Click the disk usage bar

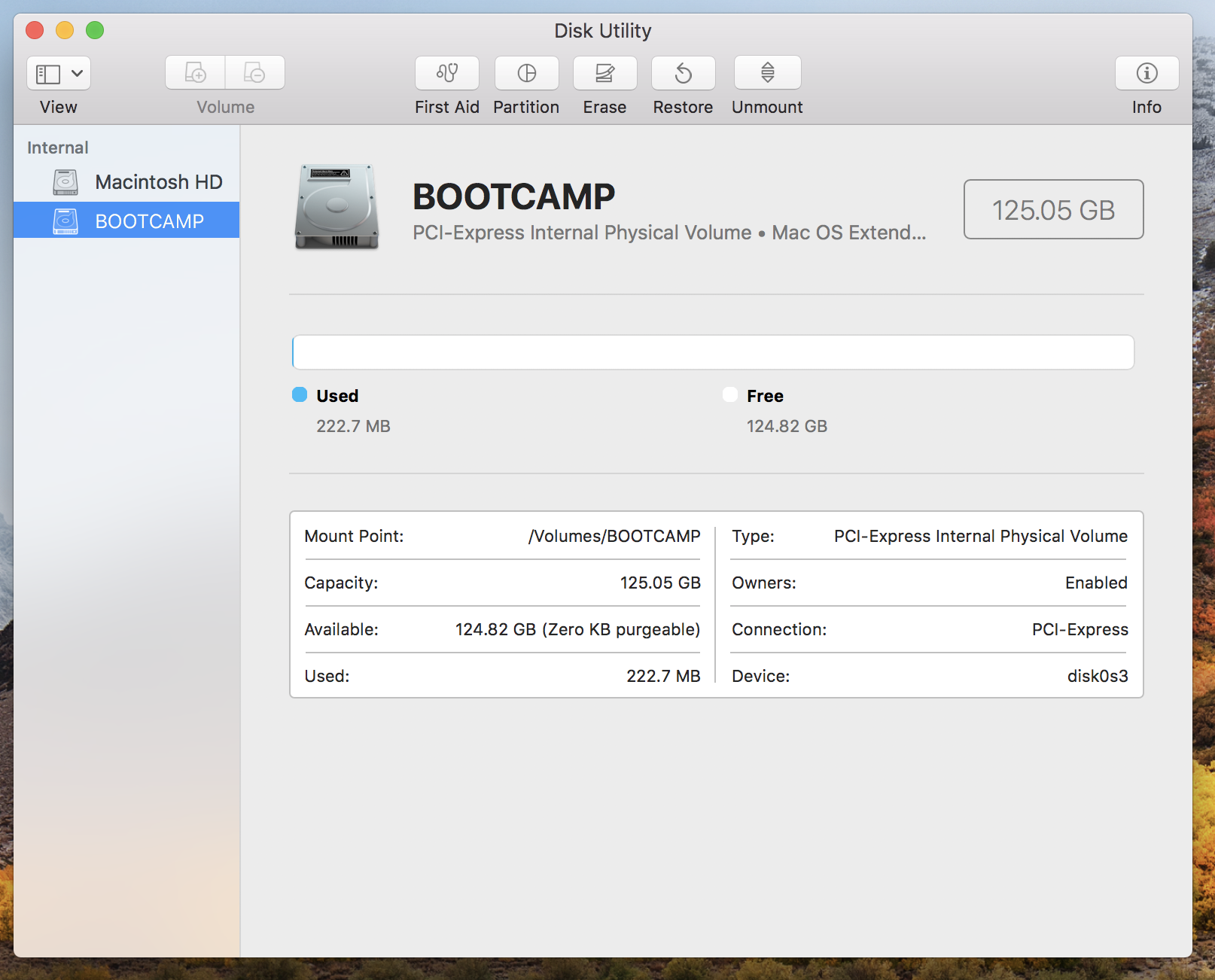(713, 352)
